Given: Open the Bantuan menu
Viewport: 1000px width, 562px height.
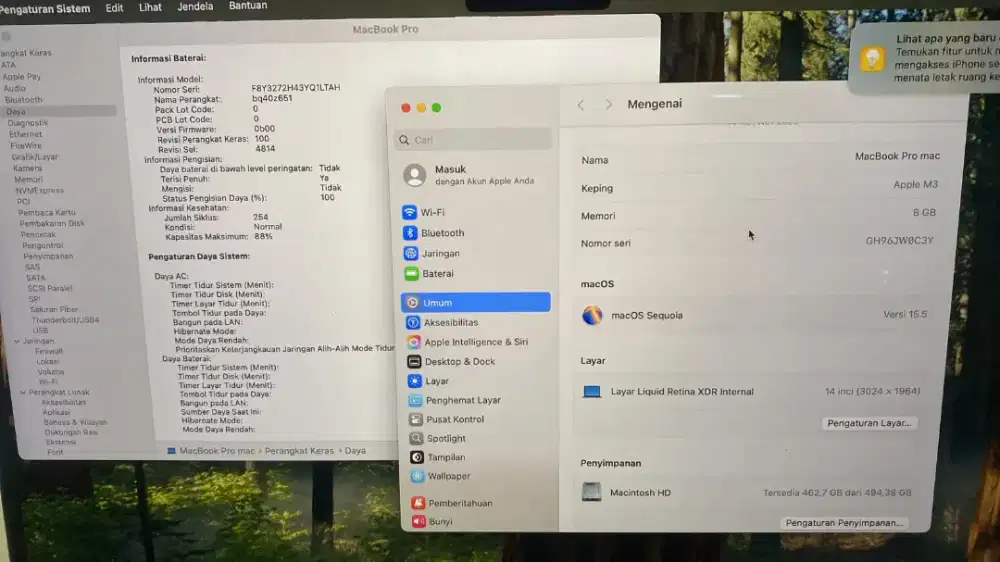Looking at the screenshot, I should point(248,5).
